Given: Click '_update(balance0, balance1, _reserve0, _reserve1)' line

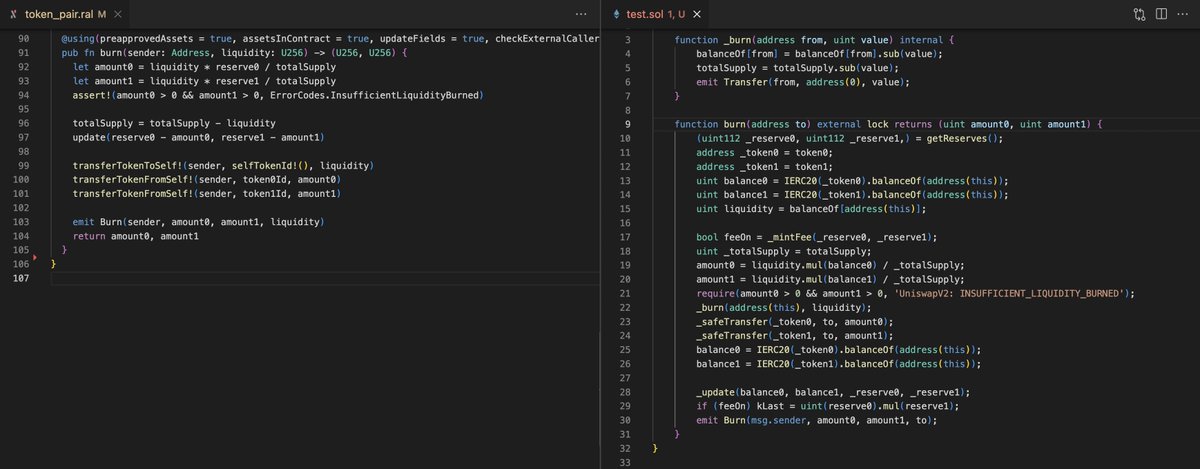Looking at the screenshot, I should point(834,393).
